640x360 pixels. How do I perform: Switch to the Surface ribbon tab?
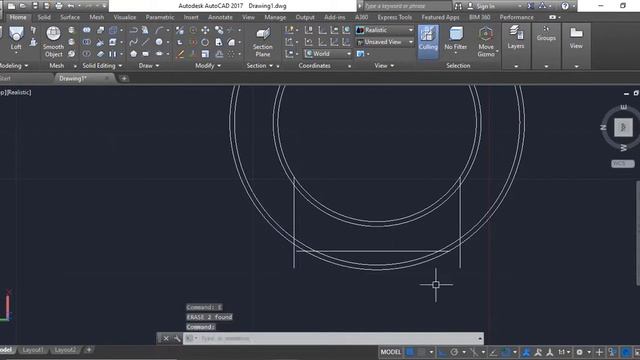[70, 17]
